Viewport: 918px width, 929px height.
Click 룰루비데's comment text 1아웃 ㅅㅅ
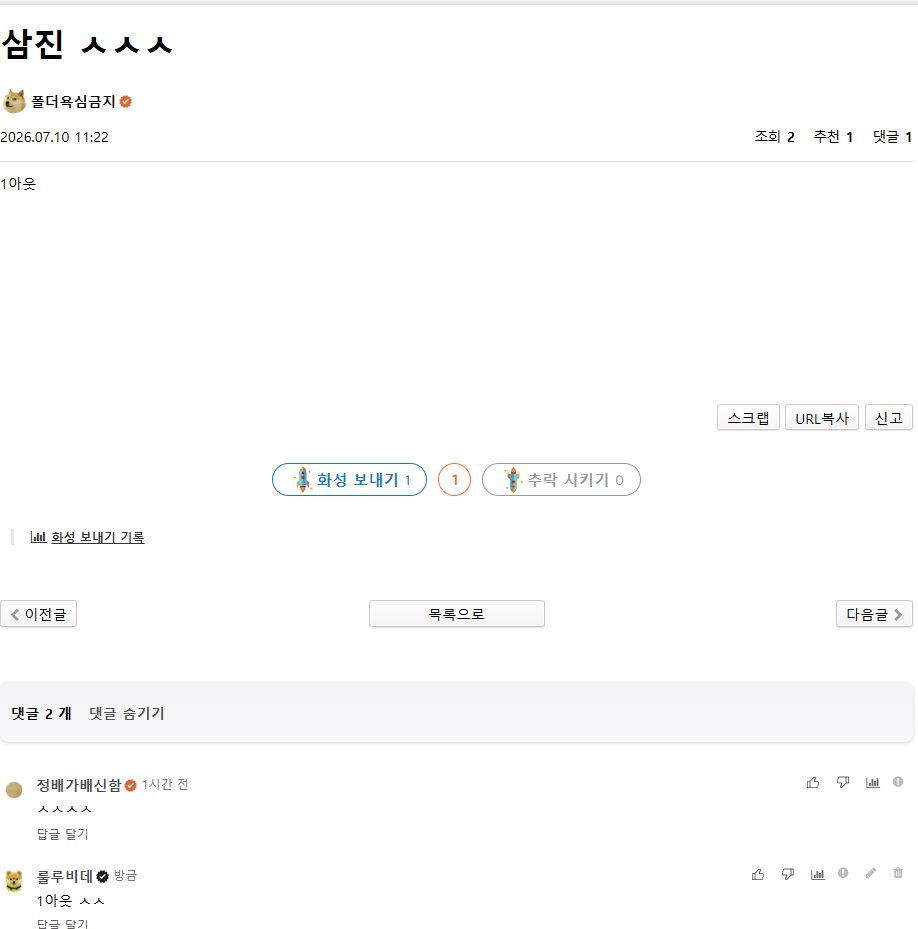(71, 901)
